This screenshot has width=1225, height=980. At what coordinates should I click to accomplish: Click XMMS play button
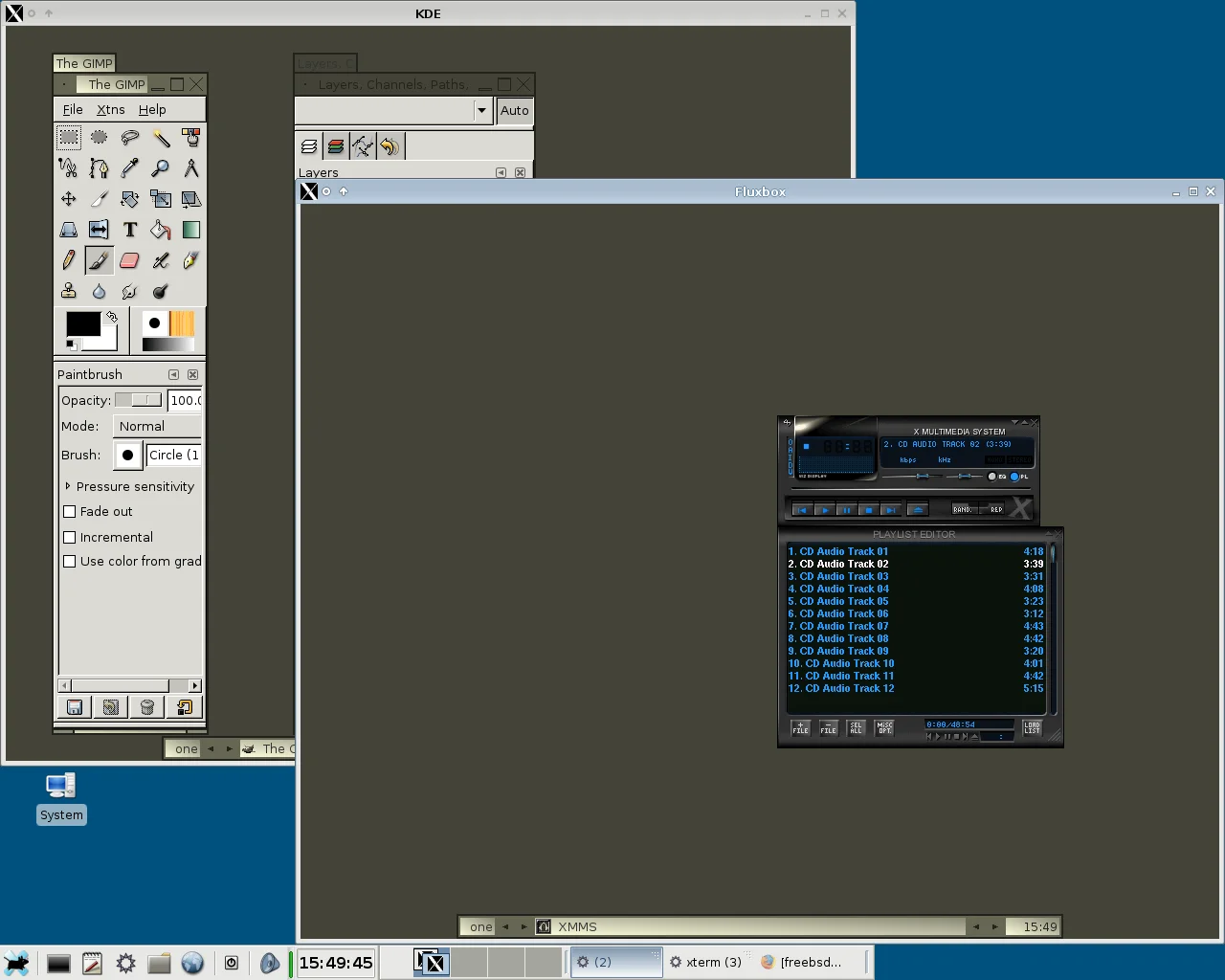824,510
